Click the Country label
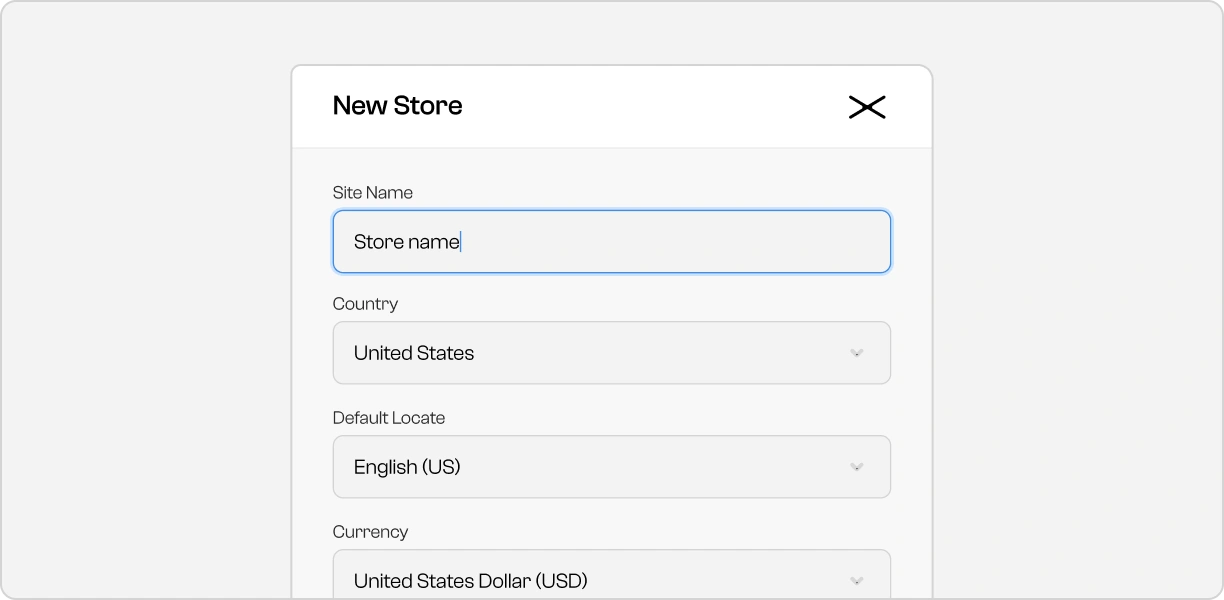This screenshot has width=1224, height=600. click(365, 304)
